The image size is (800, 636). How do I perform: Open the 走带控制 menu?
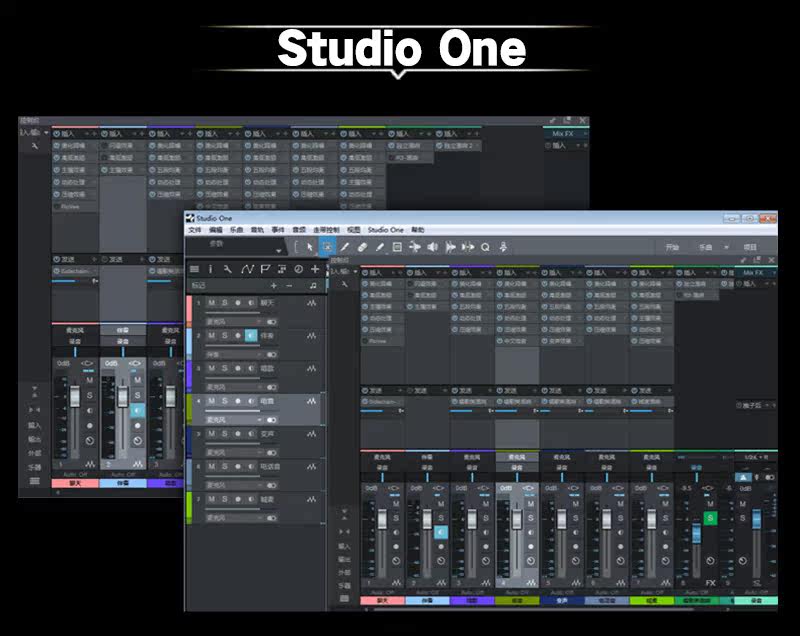[x=326, y=230]
